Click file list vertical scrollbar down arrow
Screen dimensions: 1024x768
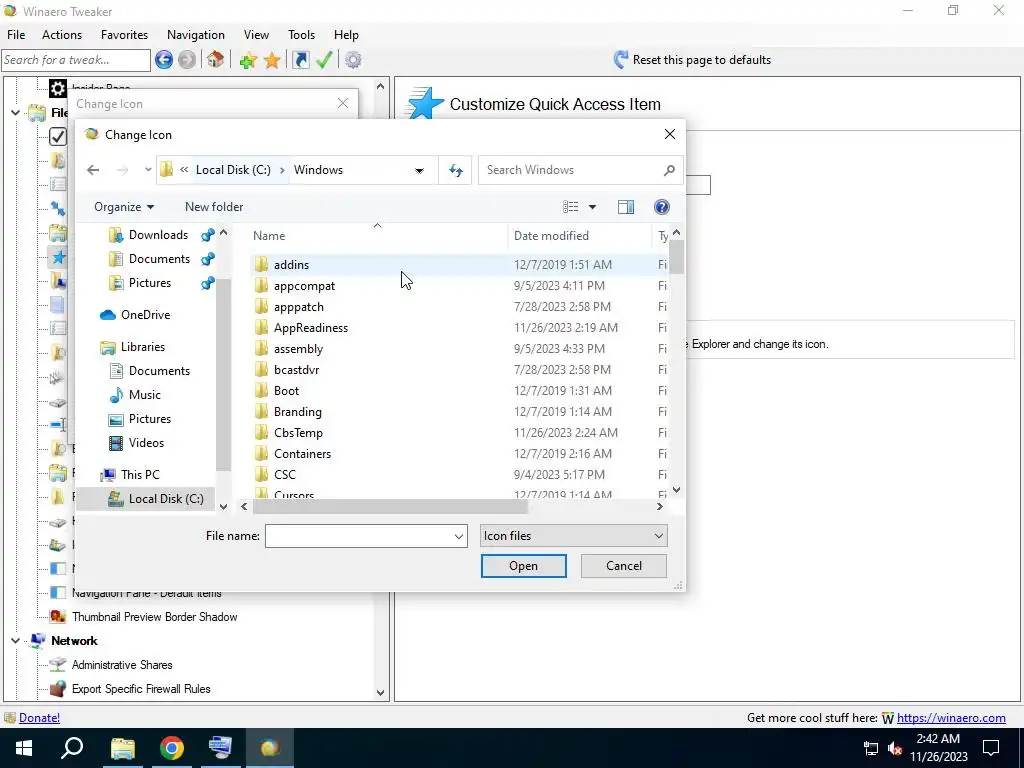coord(677,490)
